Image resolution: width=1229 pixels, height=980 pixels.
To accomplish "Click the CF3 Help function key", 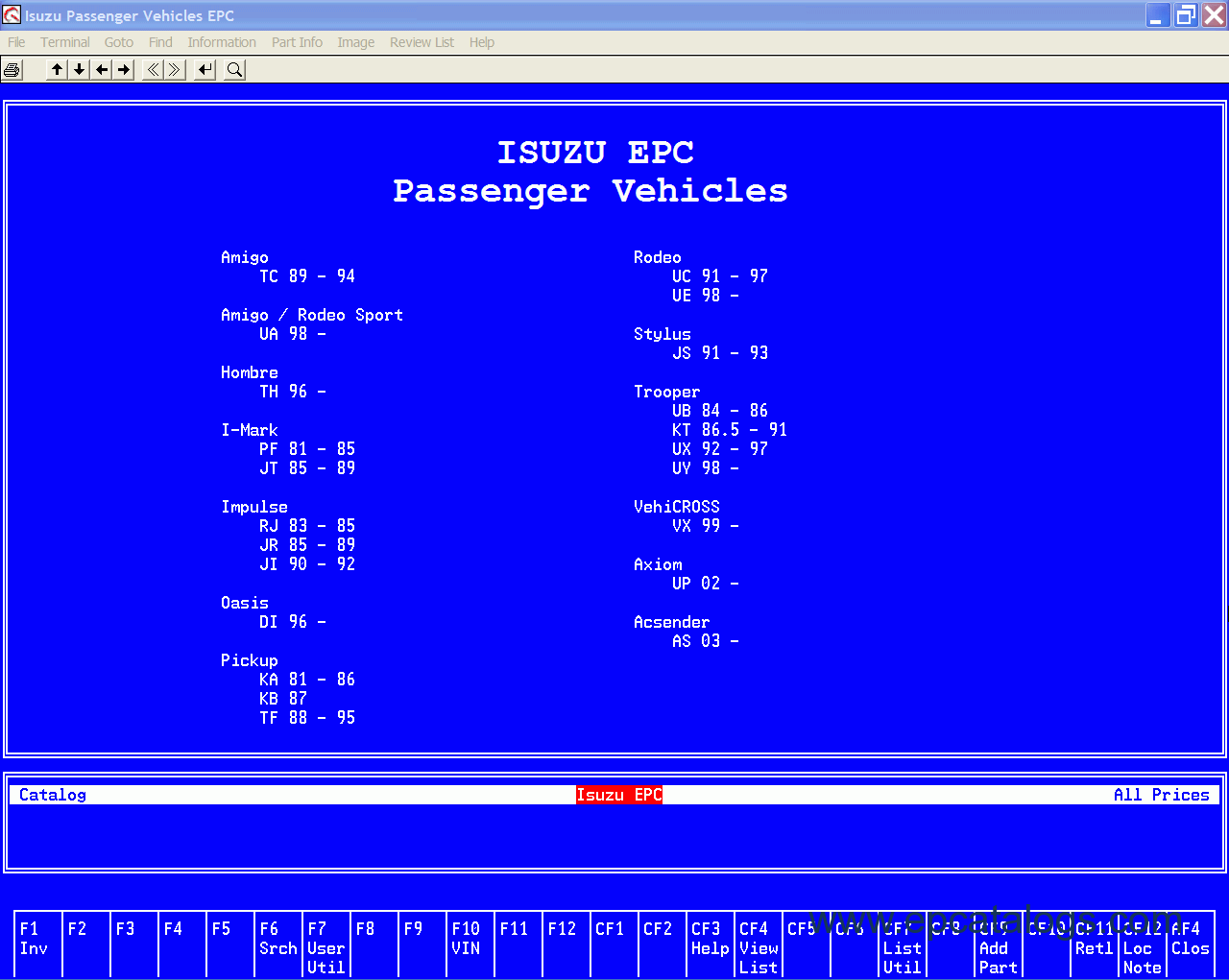I will (x=711, y=944).
